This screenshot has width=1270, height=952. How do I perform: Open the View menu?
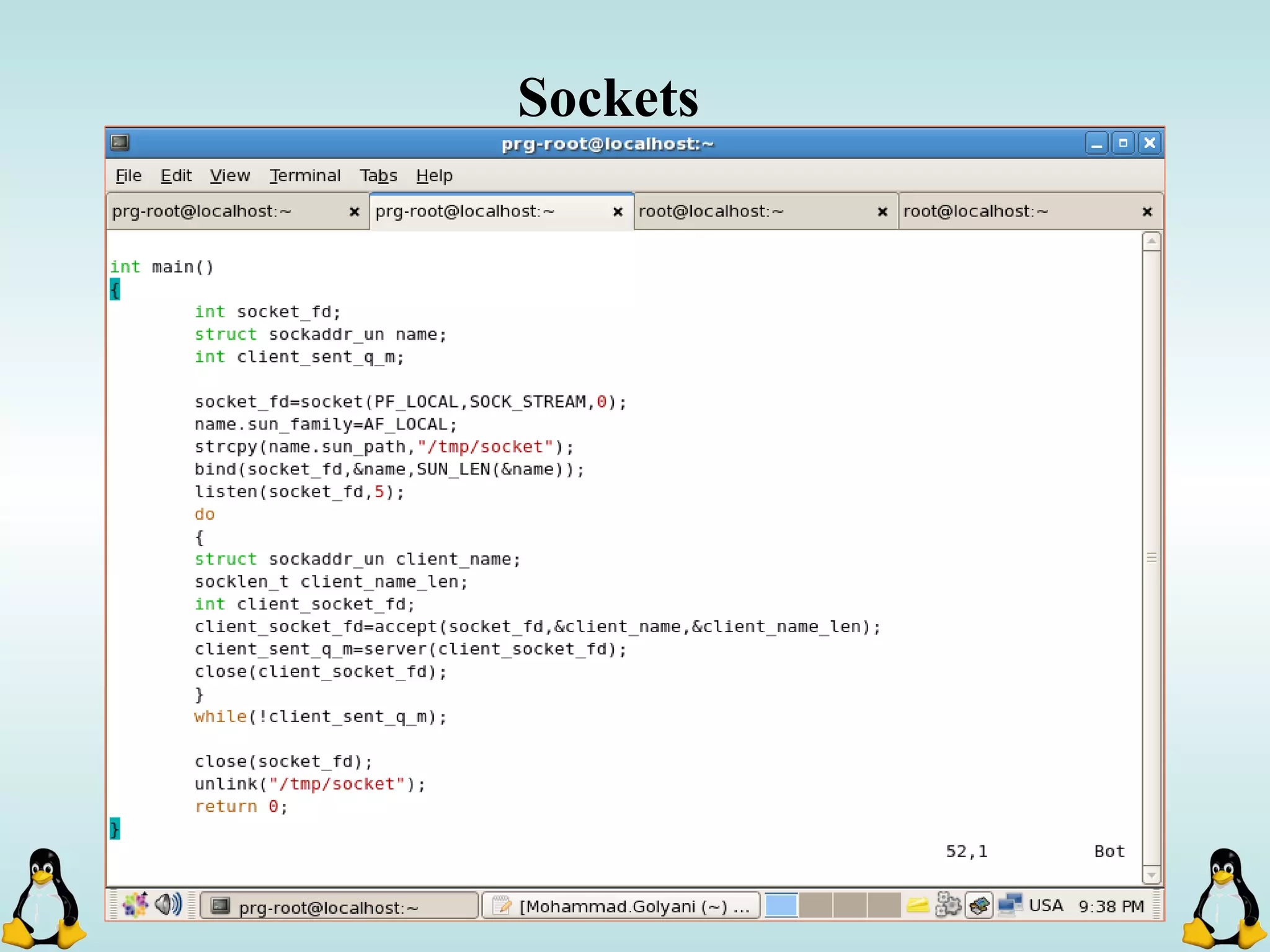(230, 176)
